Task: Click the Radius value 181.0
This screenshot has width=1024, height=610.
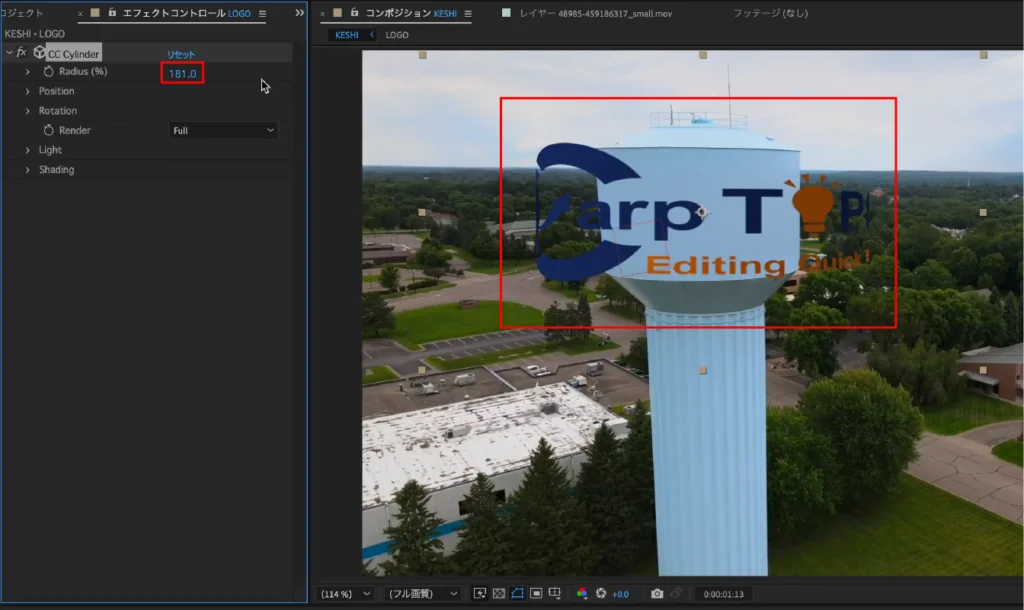Action: point(182,74)
